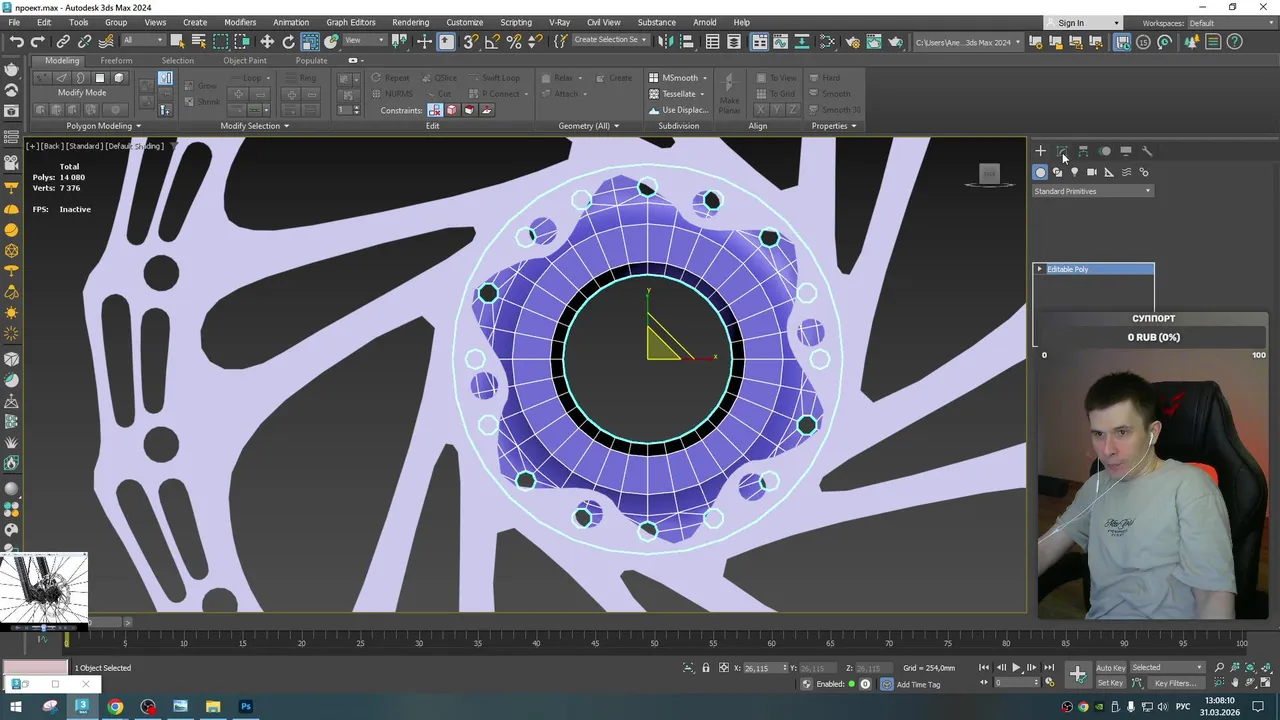Click the Tessellate button
Viewport: 1280px width, 720px height.
[677, 94]
